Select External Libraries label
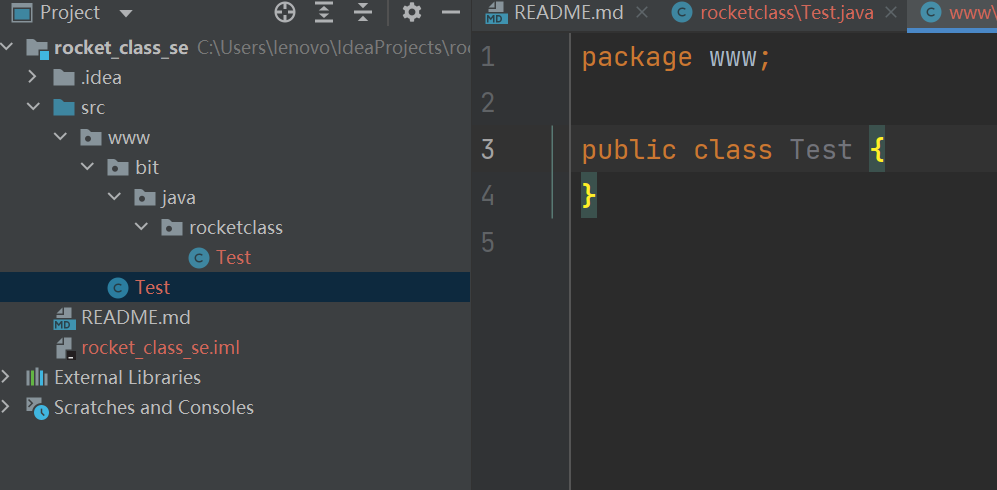Viewport: 997px width, 490px height. (x=128, y=378)
